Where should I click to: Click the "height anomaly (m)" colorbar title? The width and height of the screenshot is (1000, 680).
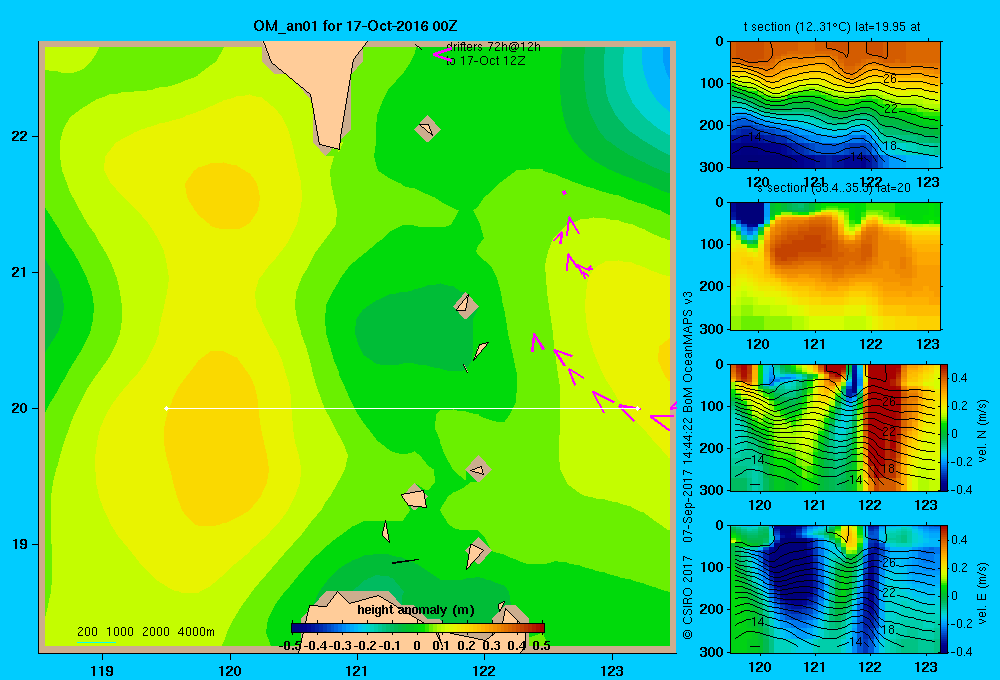click(x=416, y=610)
